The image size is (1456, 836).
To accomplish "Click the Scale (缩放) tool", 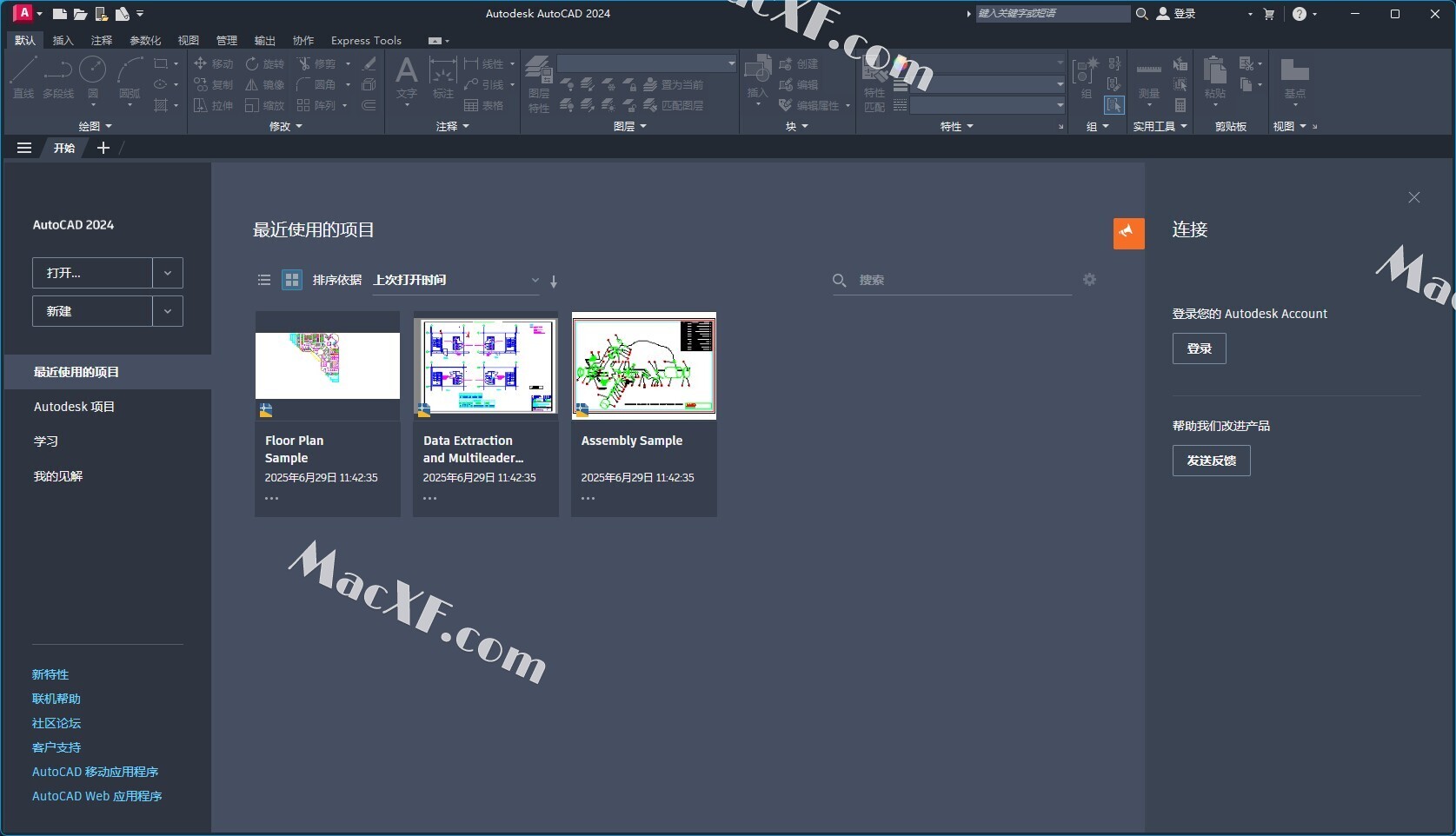I will (x=265, y=105).
